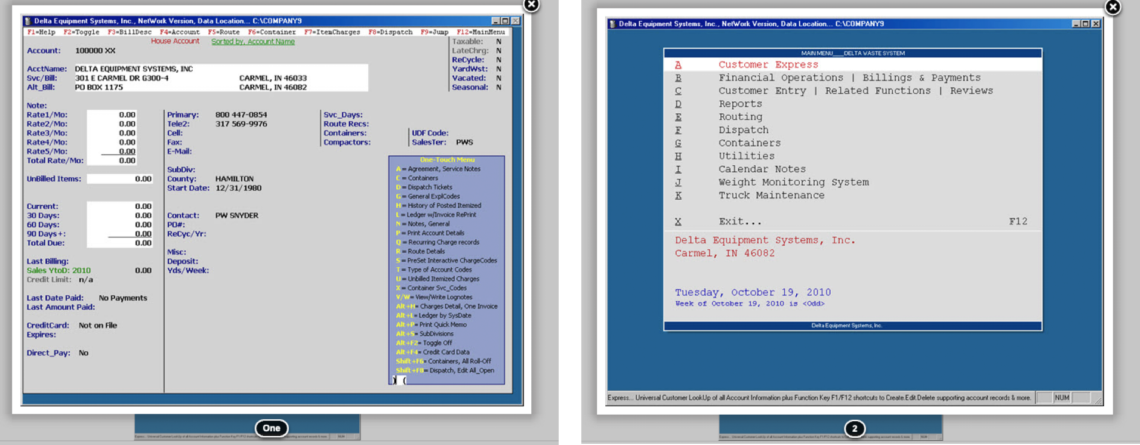Click the 'Sorted by: Account Name' link

pyautogui.click(x=251, y=42)
